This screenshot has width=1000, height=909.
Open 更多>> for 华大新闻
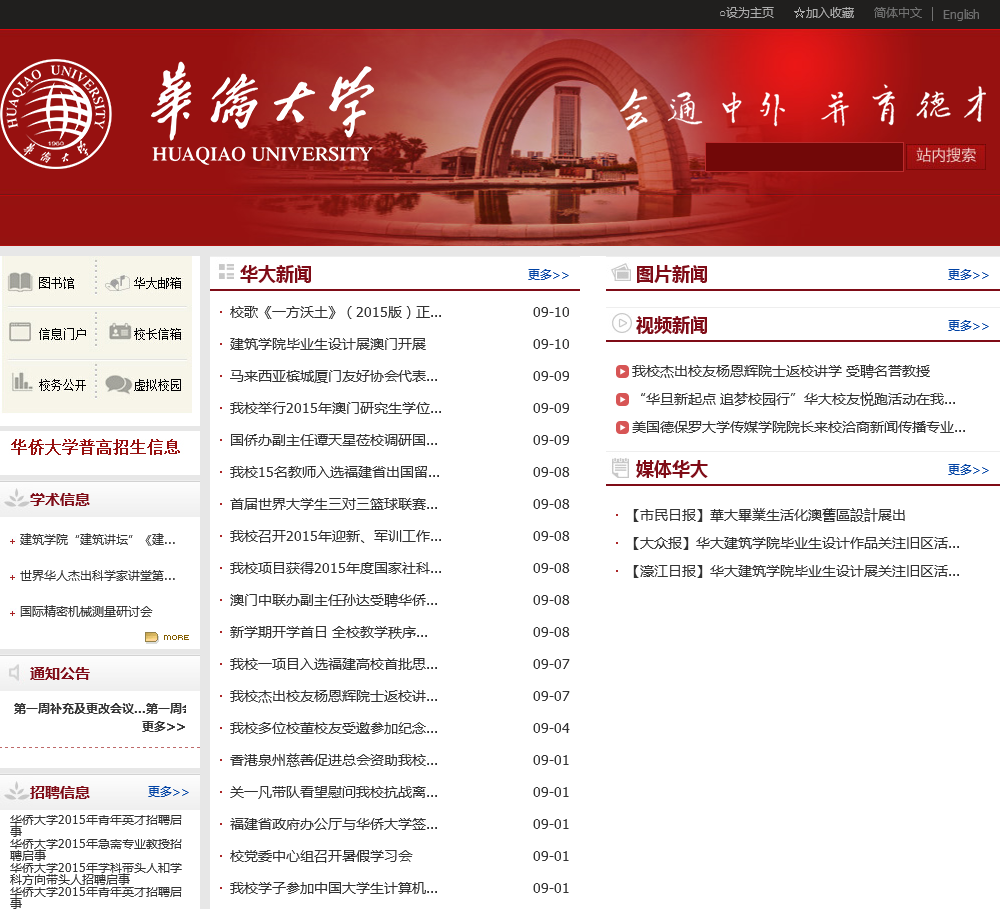click(x=548, y=275)
